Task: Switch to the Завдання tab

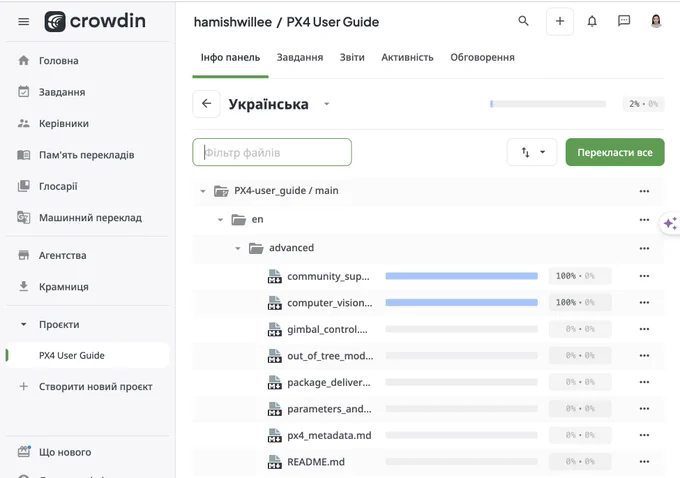Action: click(300, 57)
